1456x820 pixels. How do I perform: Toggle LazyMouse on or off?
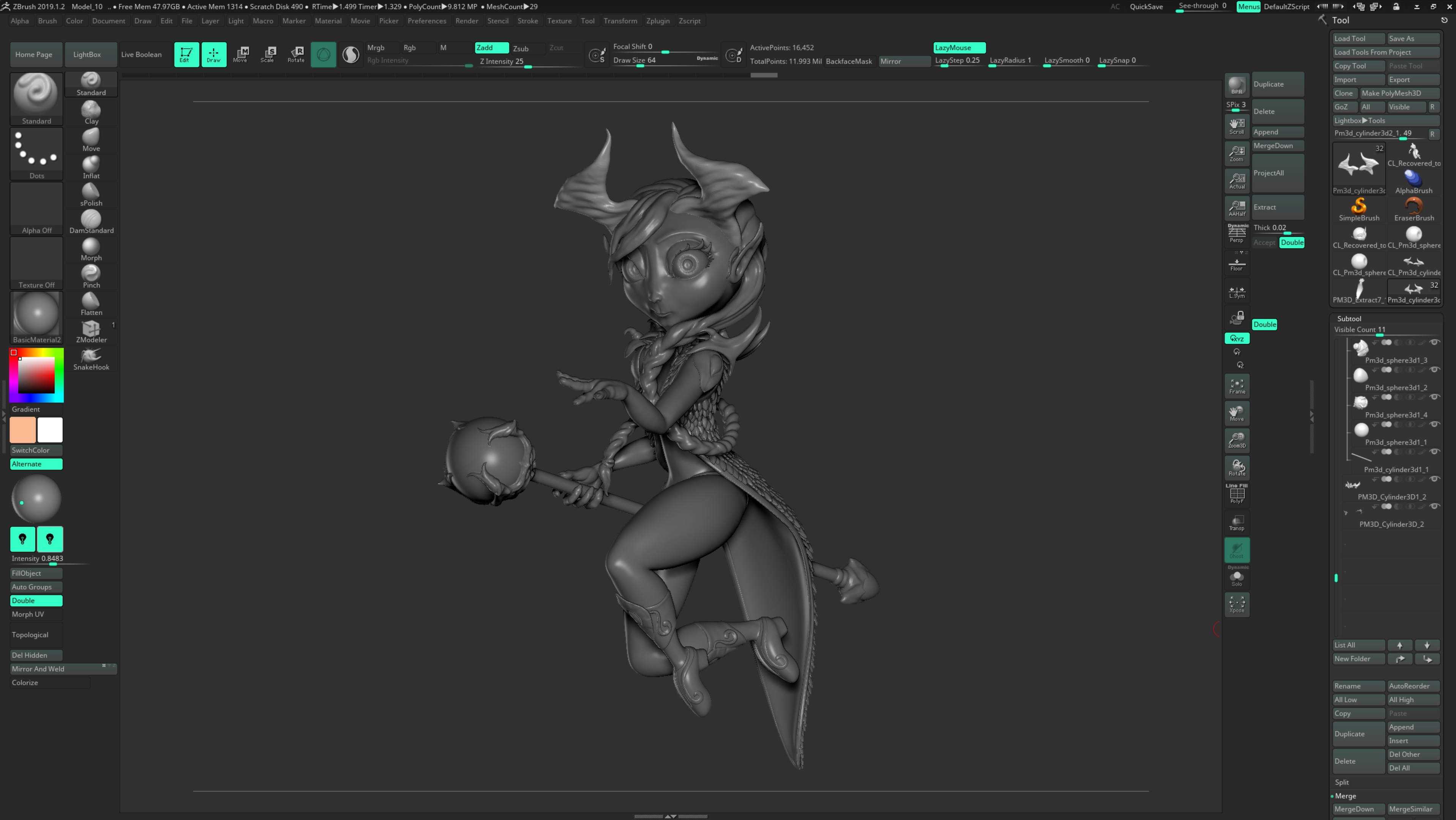coord(959,47)
